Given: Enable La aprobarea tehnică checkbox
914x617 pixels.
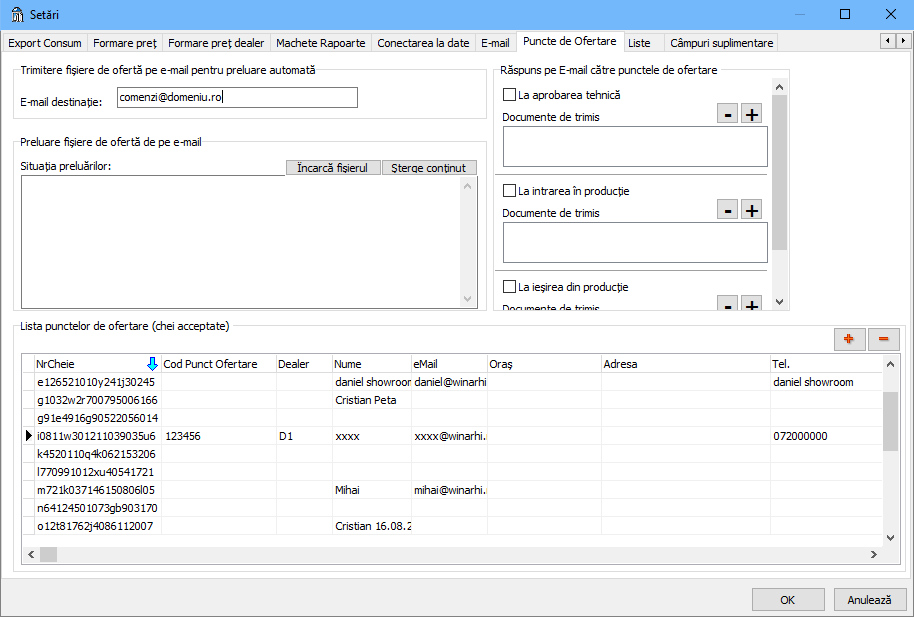Looking at the screenshot, I should pos(509,95).
